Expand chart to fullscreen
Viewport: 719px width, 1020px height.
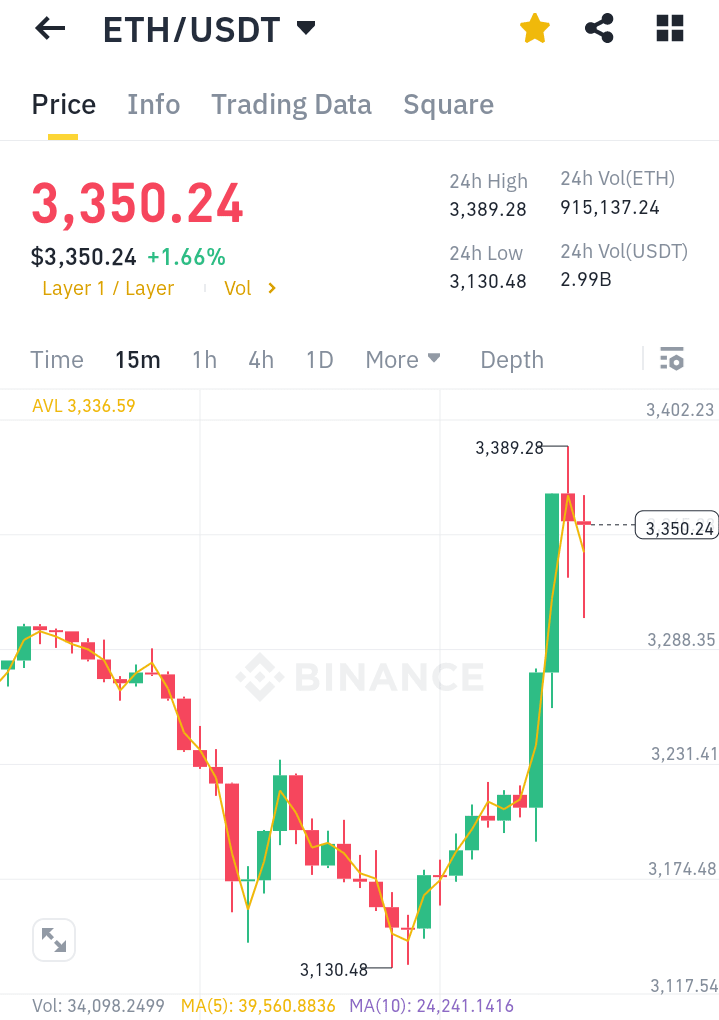click(x=54, y=940)
